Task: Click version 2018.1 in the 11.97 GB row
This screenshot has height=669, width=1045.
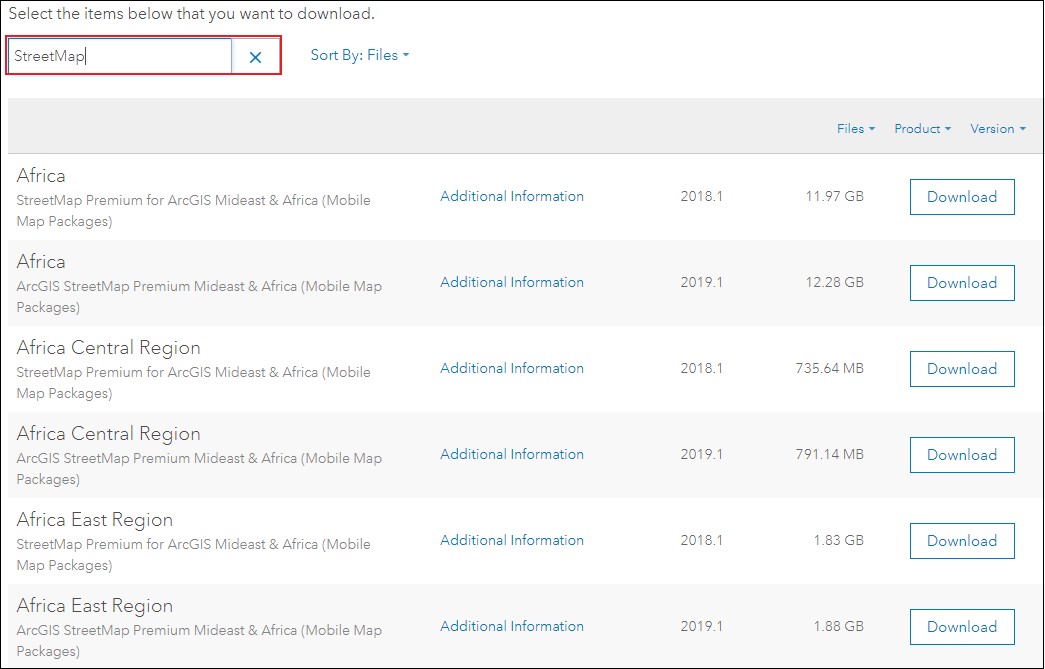Action: [702, 196]
